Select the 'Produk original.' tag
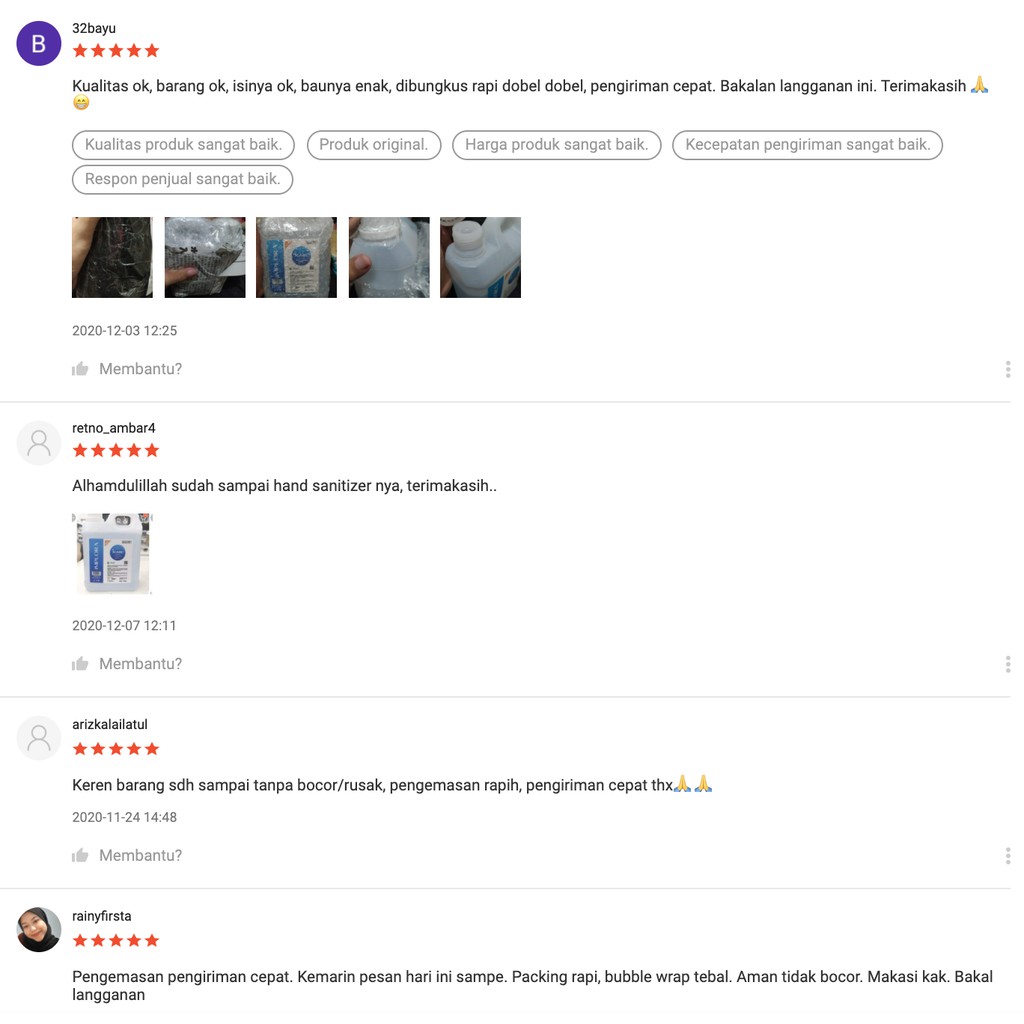 [374, 144]
